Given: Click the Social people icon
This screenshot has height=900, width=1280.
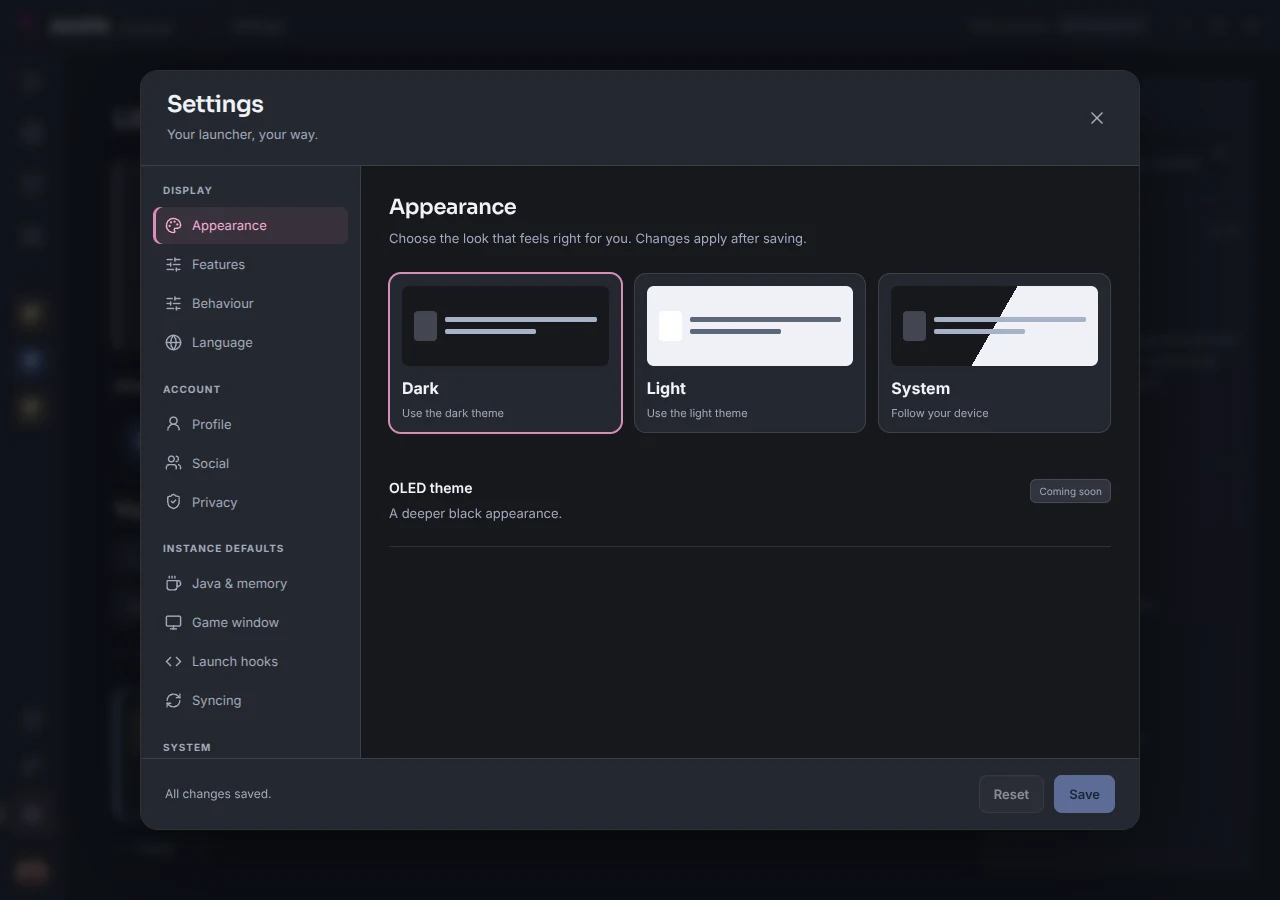Looking at the screenshot, I should pyautogui.click(x=173, y=464).
